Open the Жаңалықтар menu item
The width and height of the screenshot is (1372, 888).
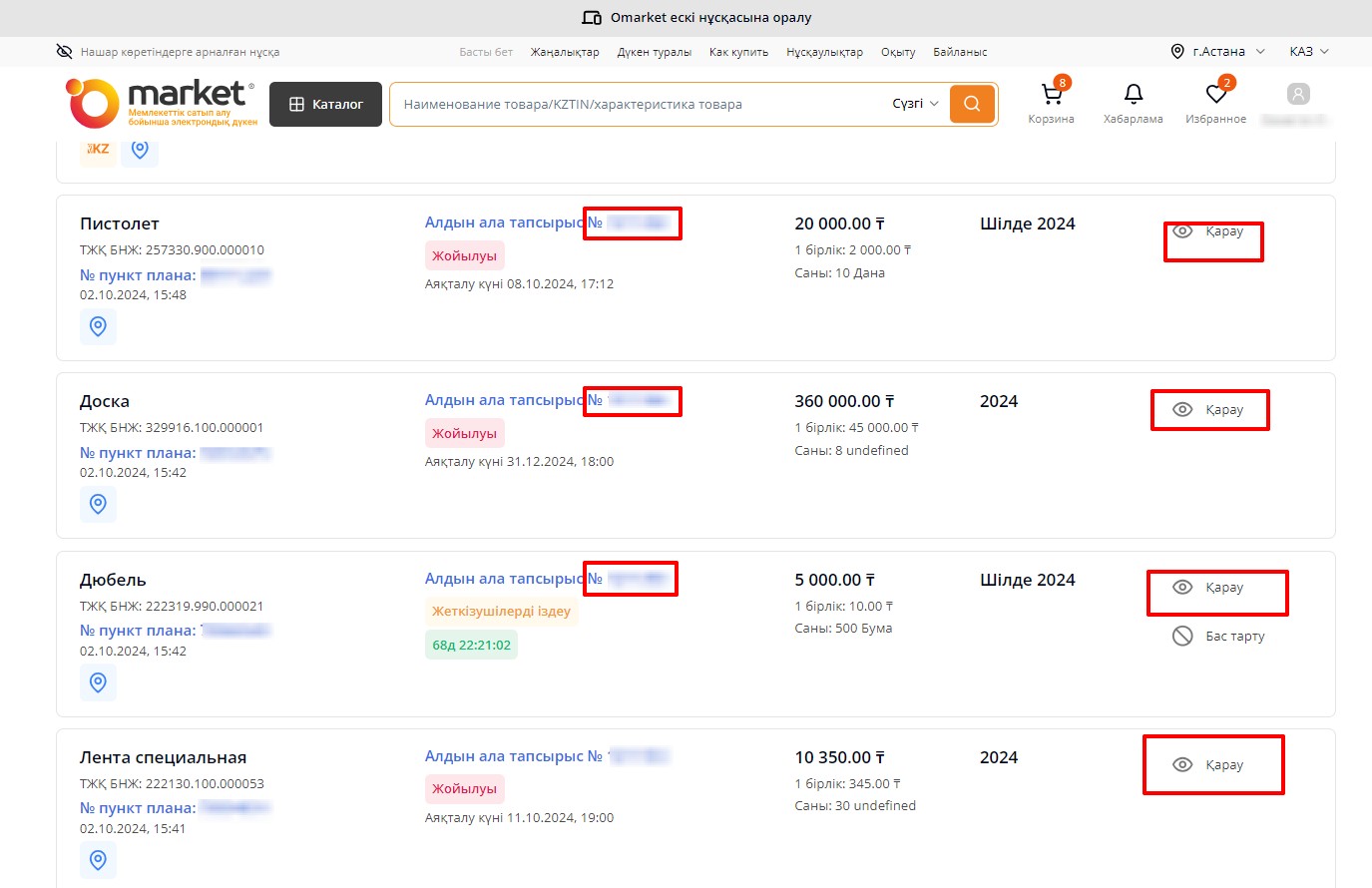pyautogui.click(x=565, y=52)
